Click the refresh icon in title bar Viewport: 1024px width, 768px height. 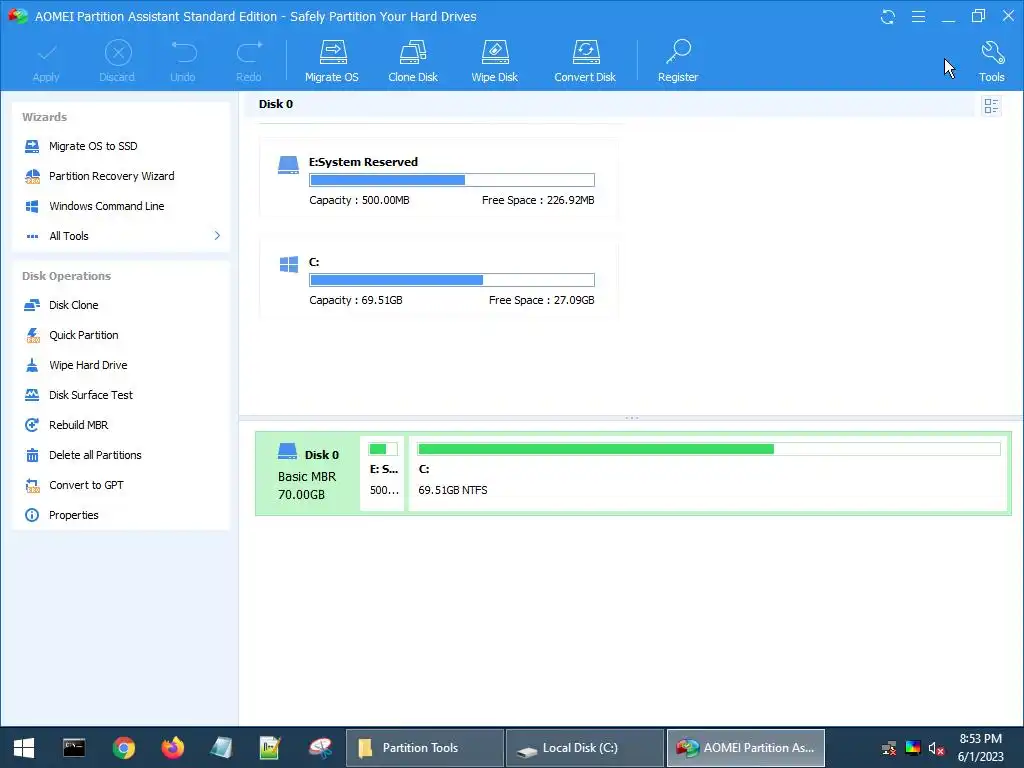point(888,16)
